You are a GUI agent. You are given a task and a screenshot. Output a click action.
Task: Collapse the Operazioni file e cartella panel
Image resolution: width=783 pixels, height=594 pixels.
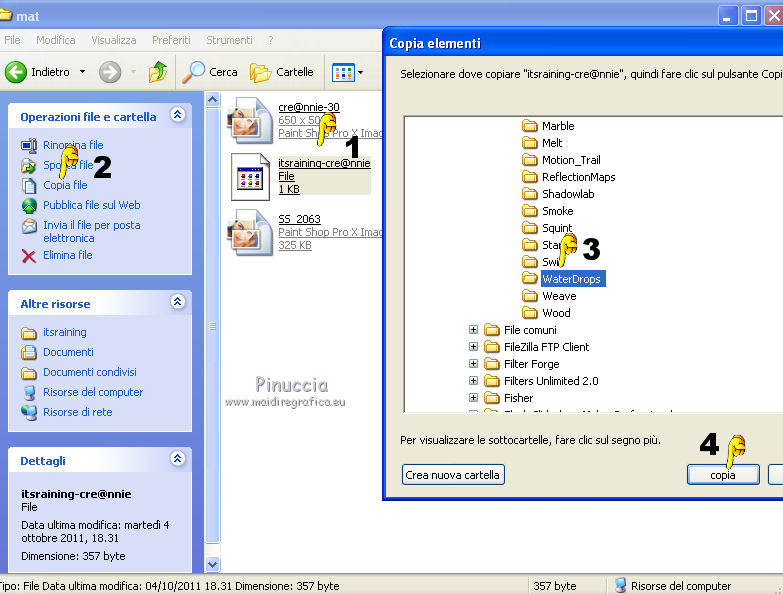[x=177, y=115]
